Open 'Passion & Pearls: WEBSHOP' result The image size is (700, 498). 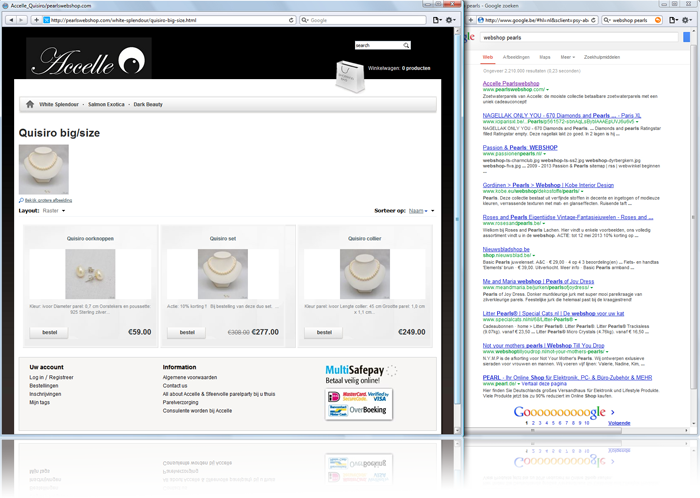pos(520,148)
